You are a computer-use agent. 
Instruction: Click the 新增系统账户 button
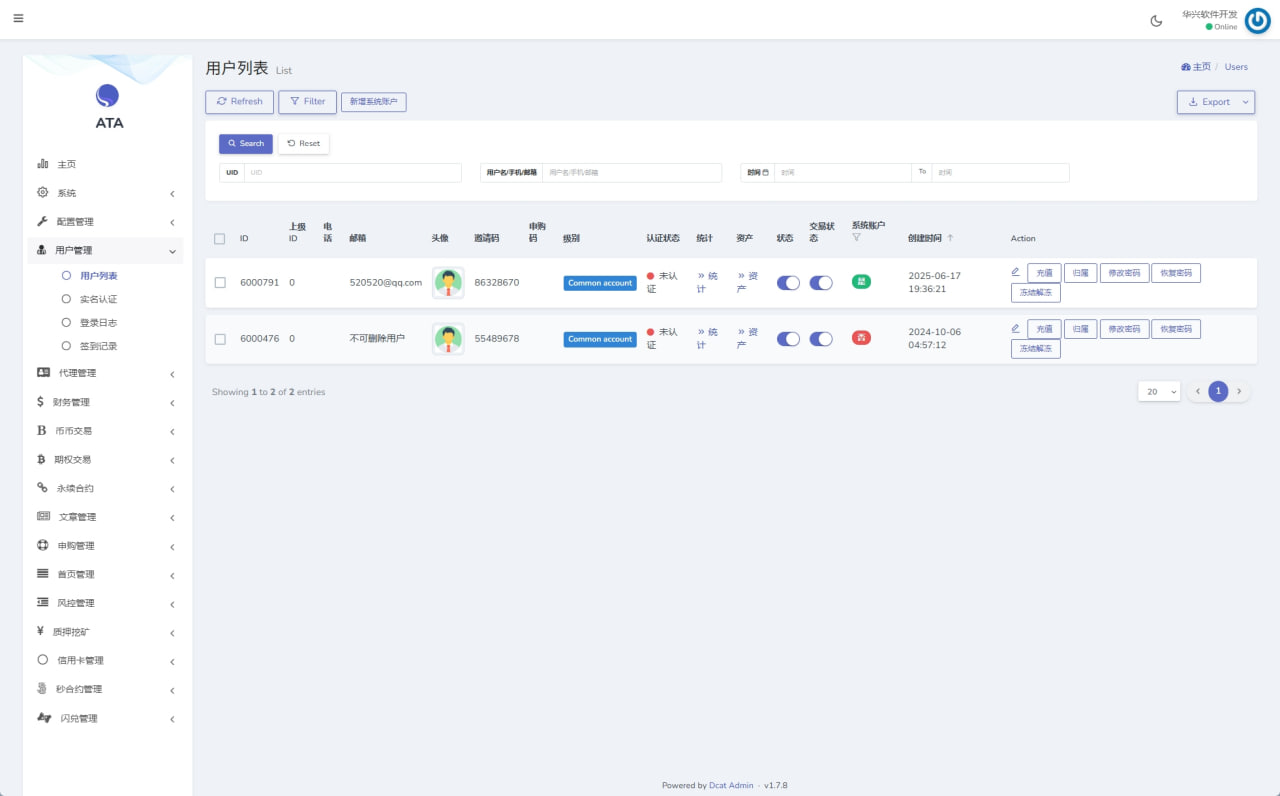(373, 102)
